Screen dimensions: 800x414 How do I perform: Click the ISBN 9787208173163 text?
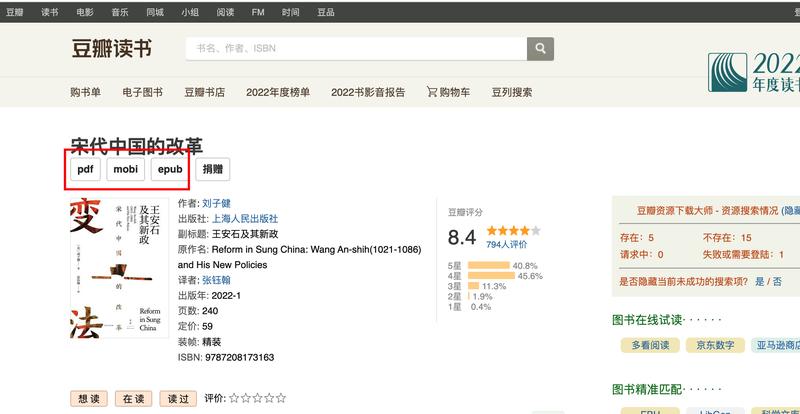point(226,357)
